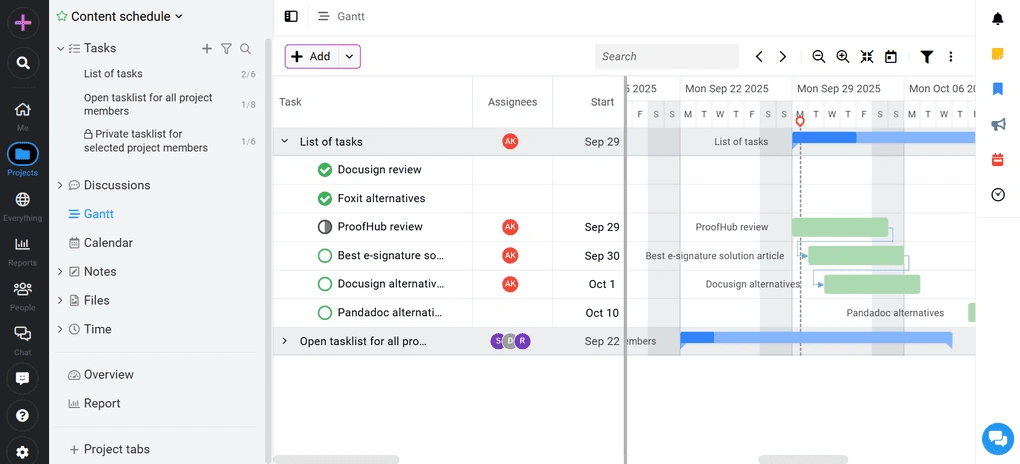The width and height of the screenshot is (1020, 464).
Task: Open the Gantt filter funnel
Action: 927,57
